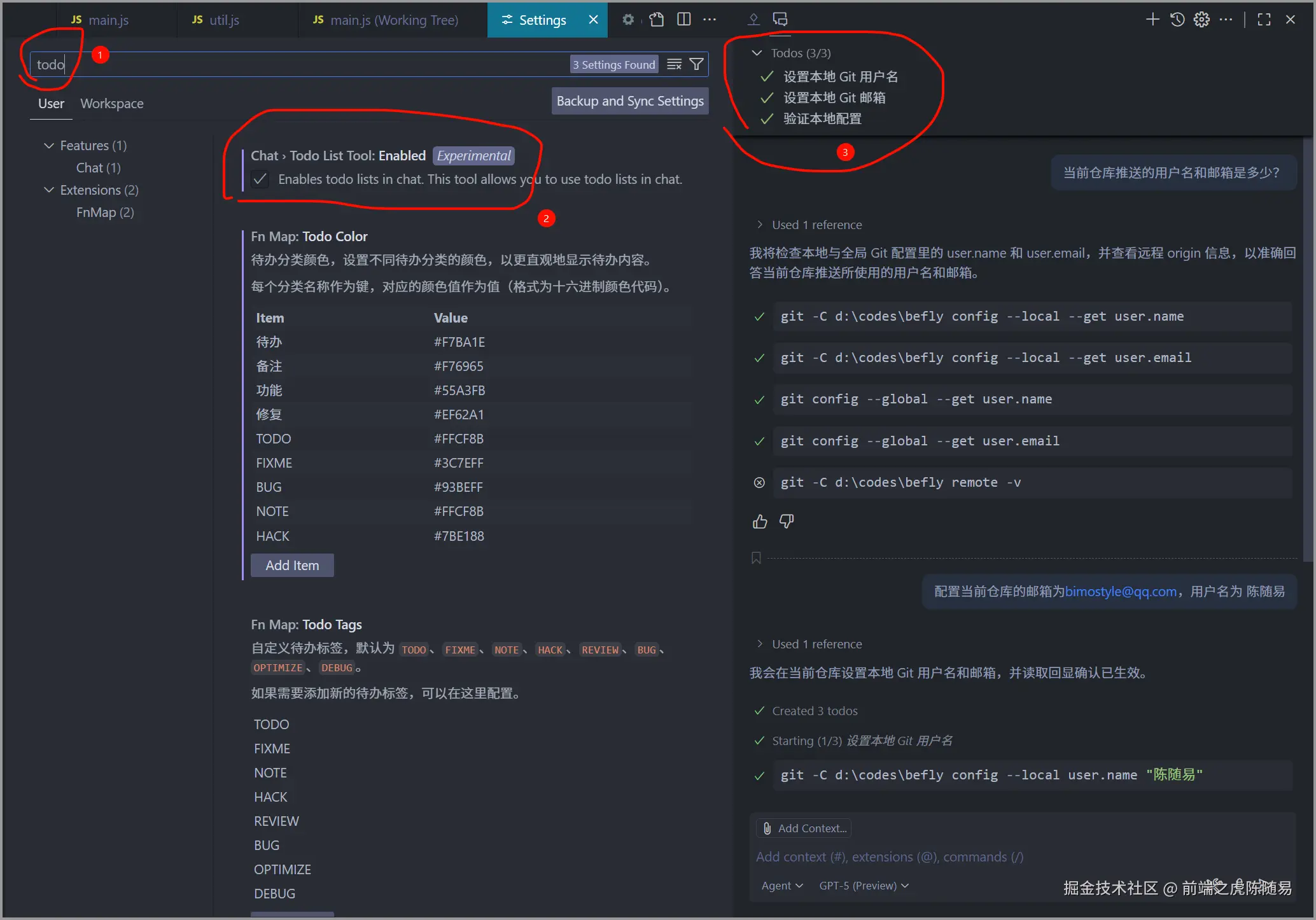Open chat history with the clock icon
Viewport: 1316px width, 920px height.
tap(1176, 19)
